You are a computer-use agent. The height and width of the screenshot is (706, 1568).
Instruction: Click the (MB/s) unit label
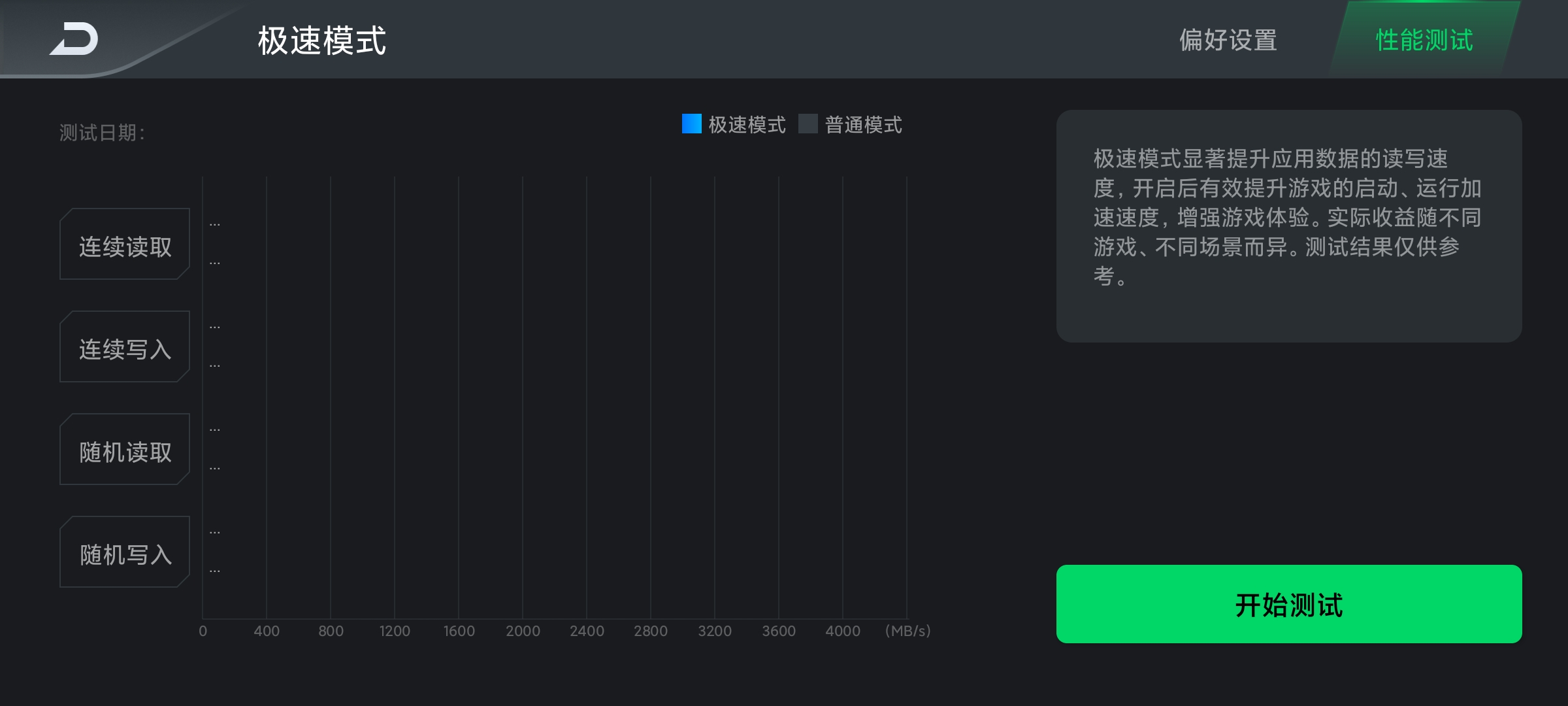coord(907,631)
